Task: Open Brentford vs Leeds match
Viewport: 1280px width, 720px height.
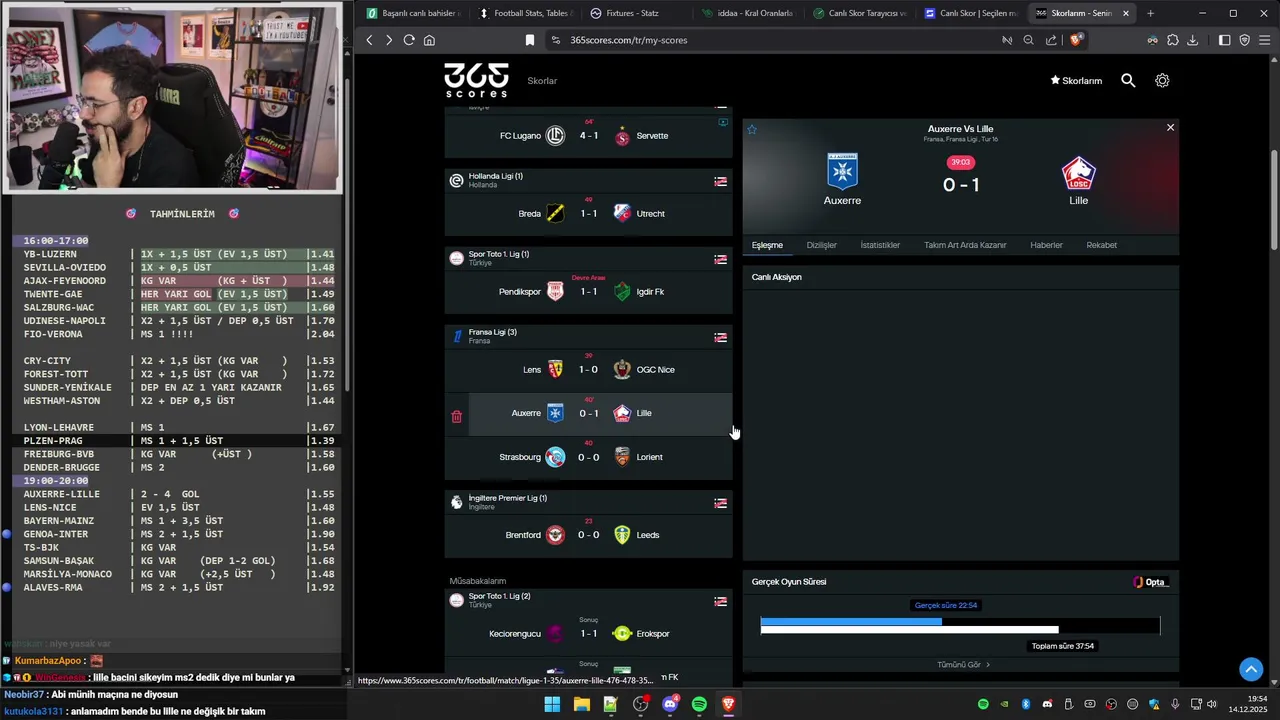Action: click(588, 535)
